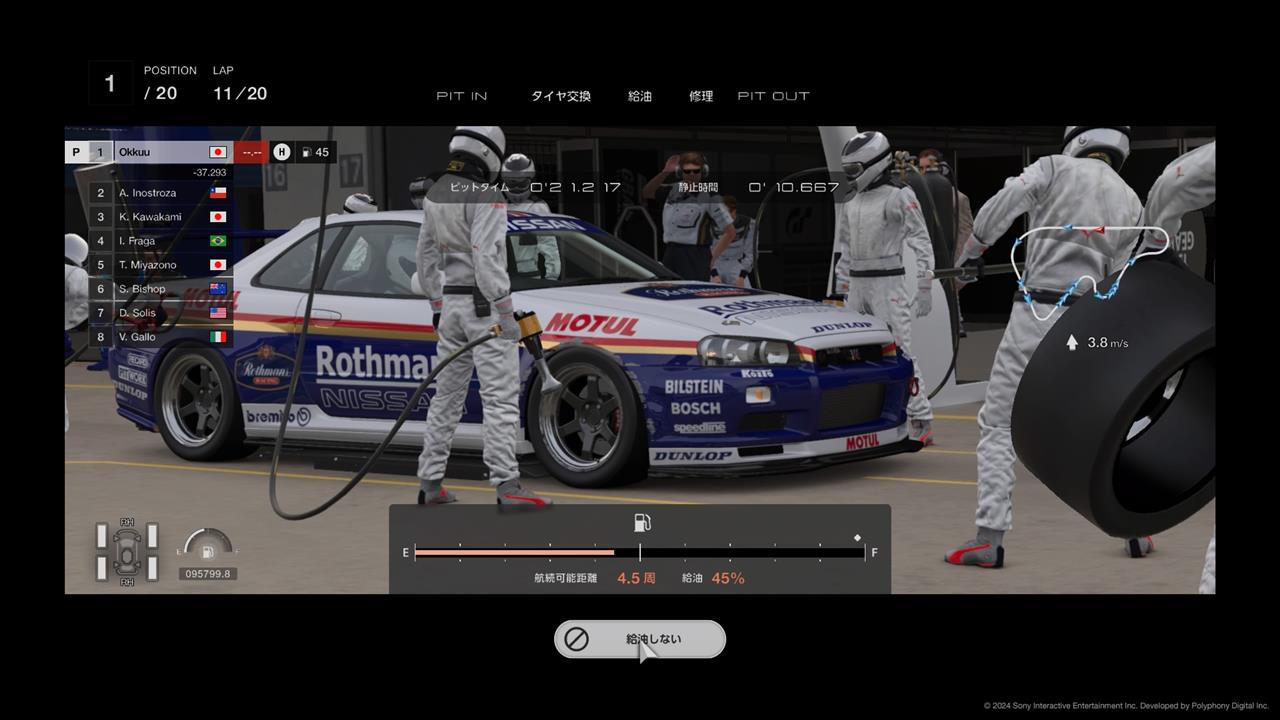
Task: Click the refuel percentage 45%
Action: click(728, 578)
